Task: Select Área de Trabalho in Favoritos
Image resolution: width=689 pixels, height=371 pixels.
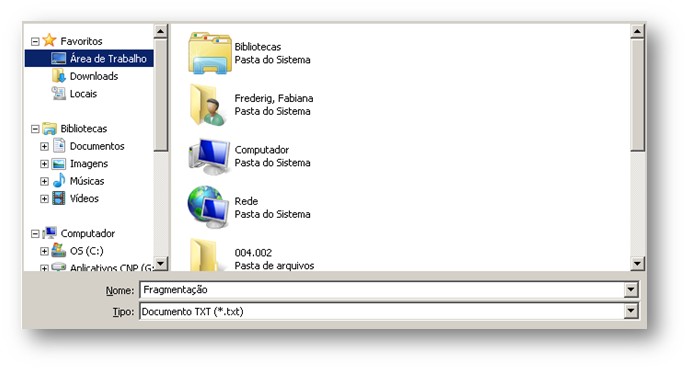Action: (x=108, y=58)
